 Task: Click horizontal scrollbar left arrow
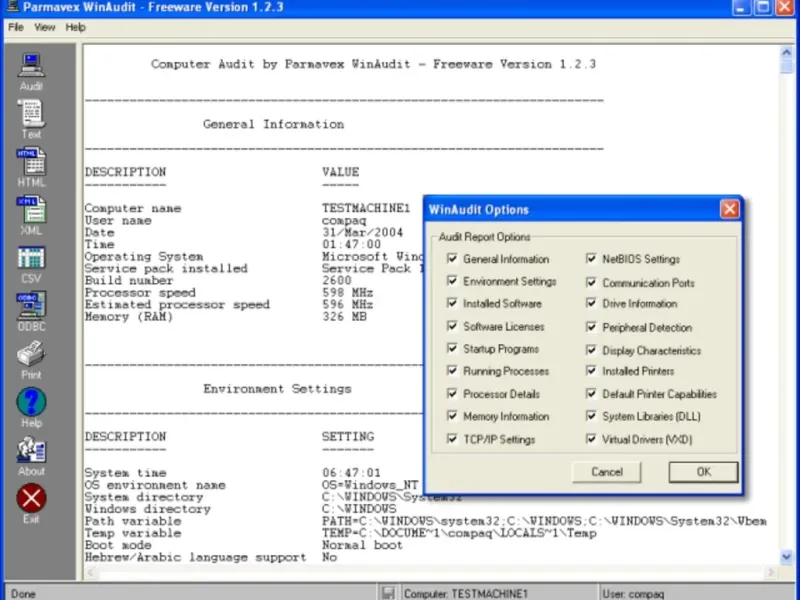(91, 572)
